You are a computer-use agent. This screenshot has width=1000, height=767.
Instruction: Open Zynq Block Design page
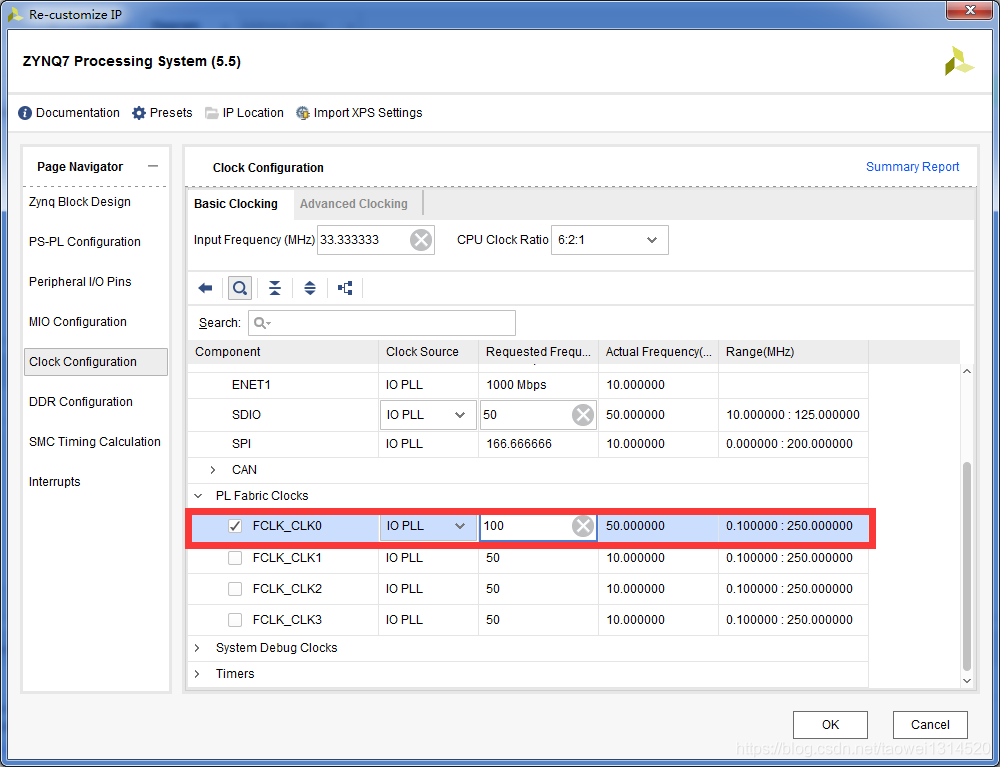(80, 202)
